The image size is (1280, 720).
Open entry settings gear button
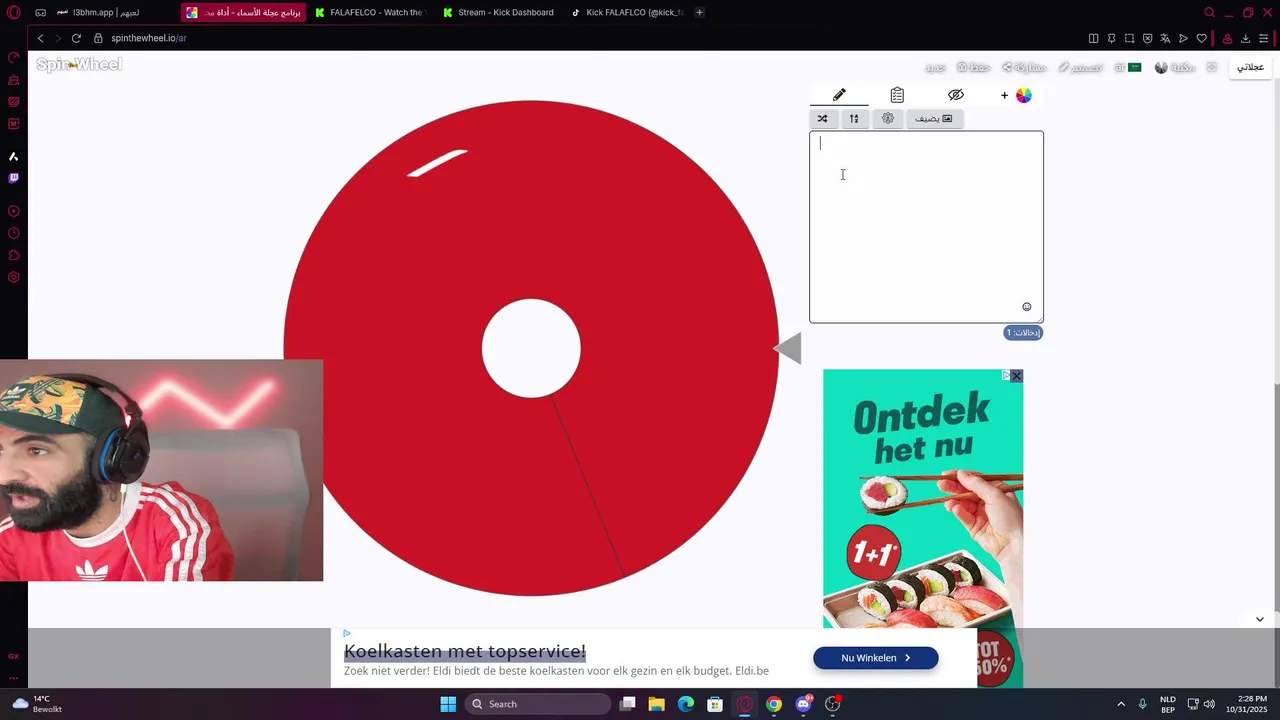[x=887, y=118]
